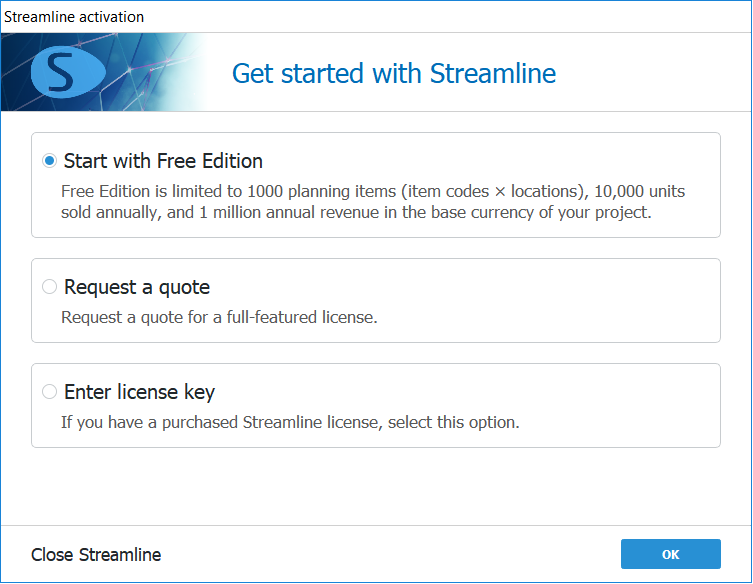The width and height of the screenshot is (753, 584).
Task: Click the "Get started with Streamline" heading
Action: click(x=394, y=73)
